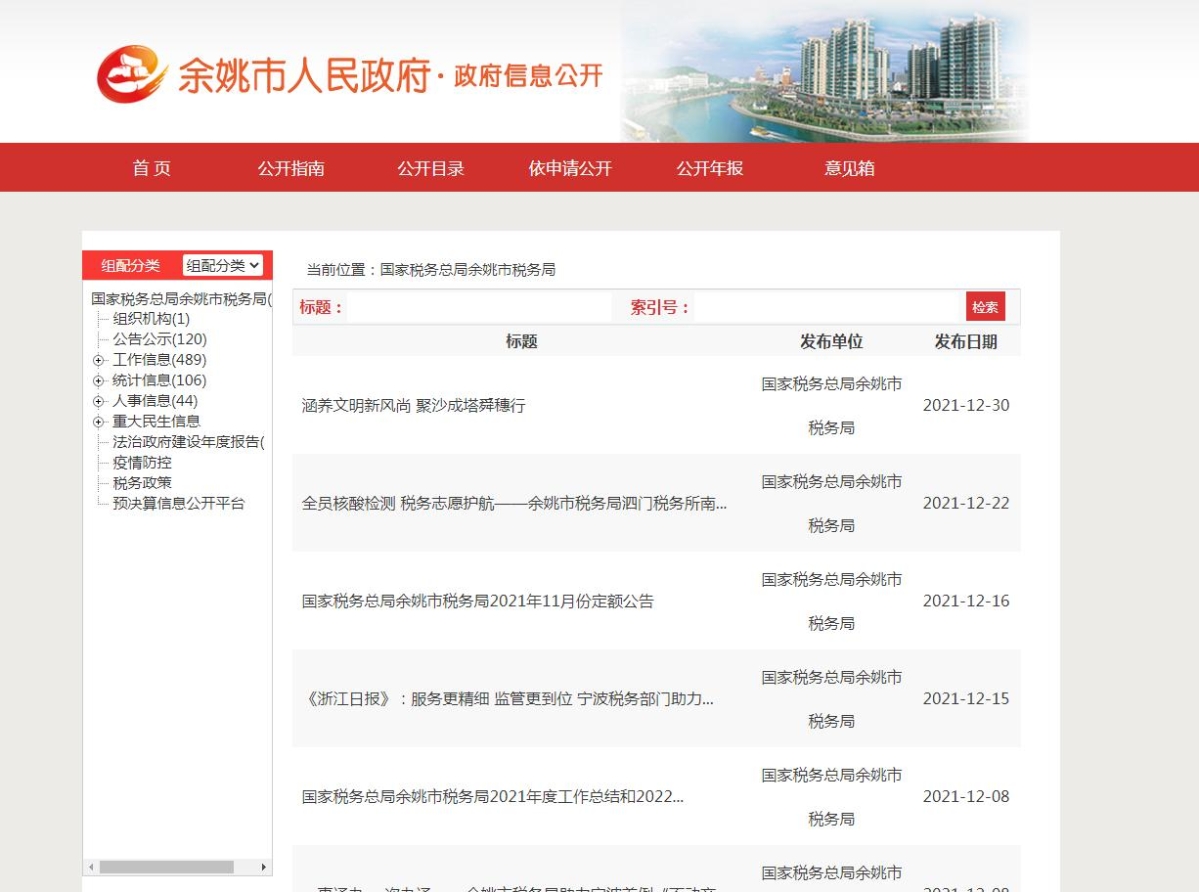Go to 首页 in navigation bar
Viewport: 1199px width, 892px height.
pyautogui.click(x=151, y=168)
